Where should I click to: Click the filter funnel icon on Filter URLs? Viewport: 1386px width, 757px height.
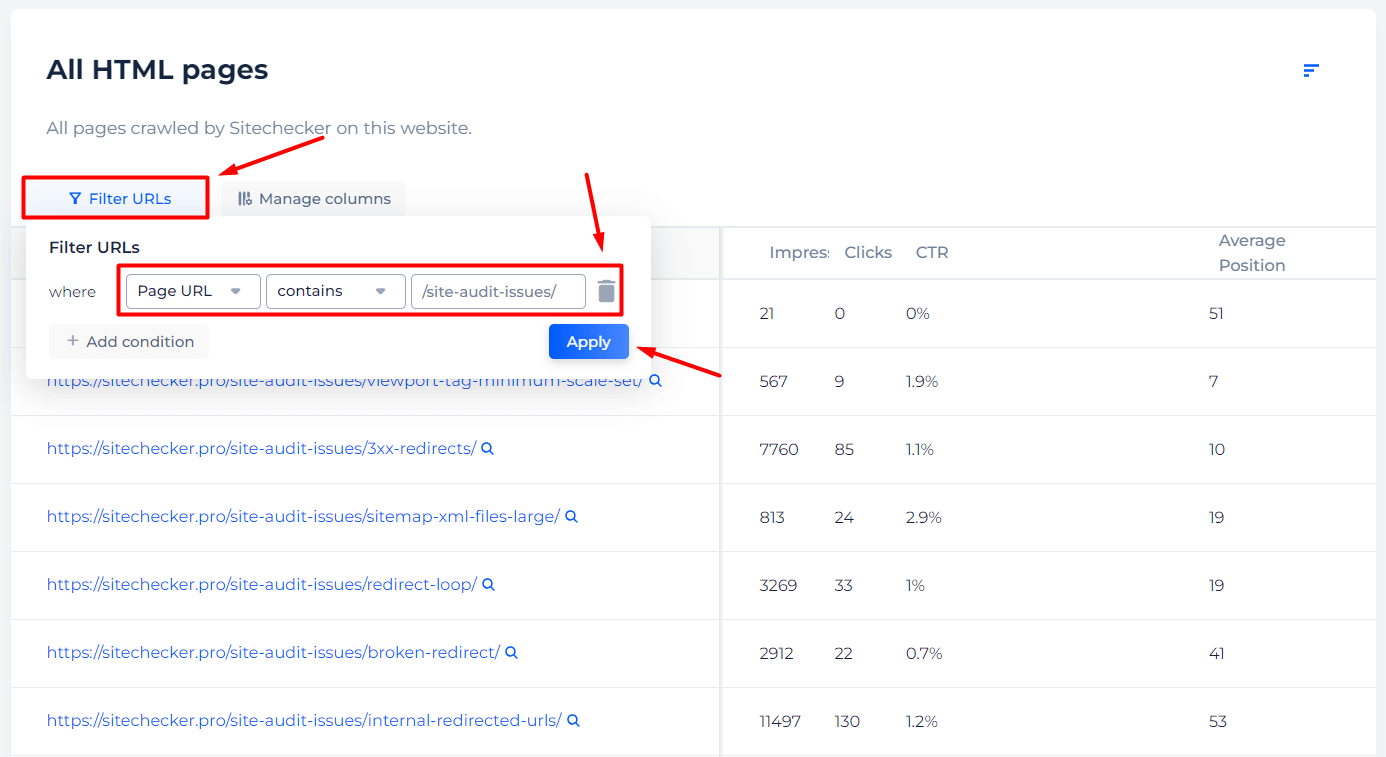coord(75,198)
